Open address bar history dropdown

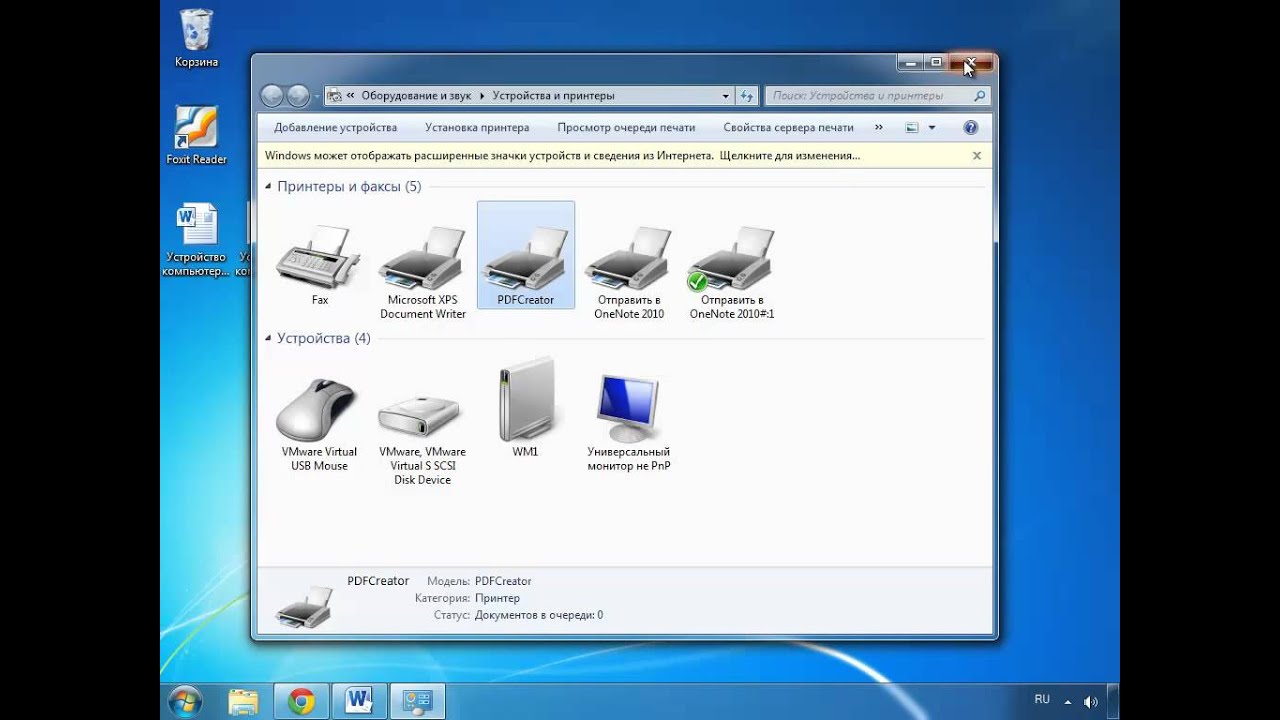726,96
